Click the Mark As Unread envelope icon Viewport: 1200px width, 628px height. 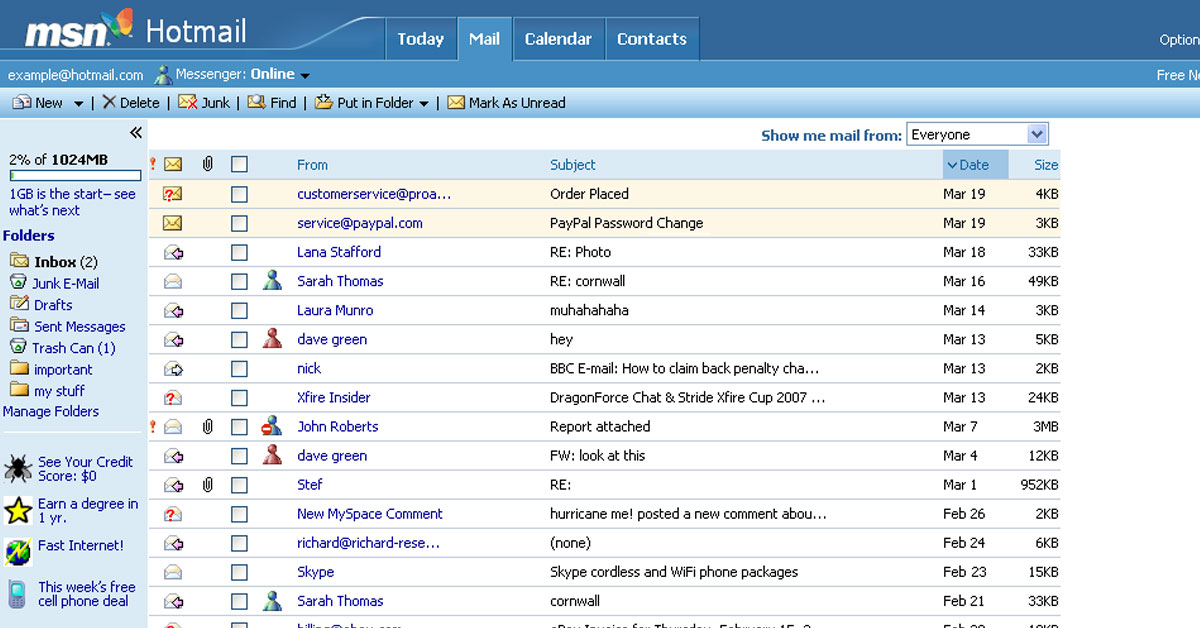(457, 102)
